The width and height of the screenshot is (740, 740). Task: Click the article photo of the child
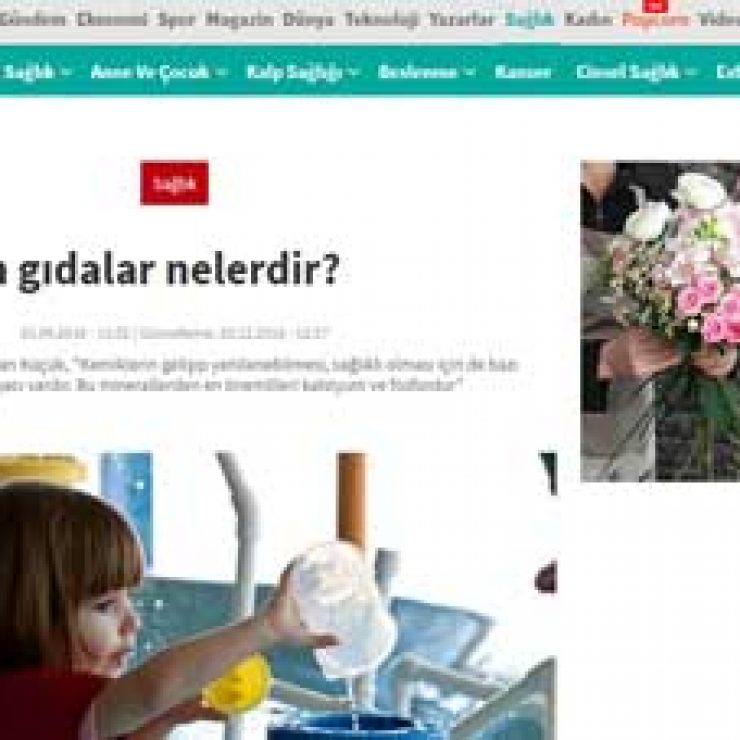pos(278,596)
